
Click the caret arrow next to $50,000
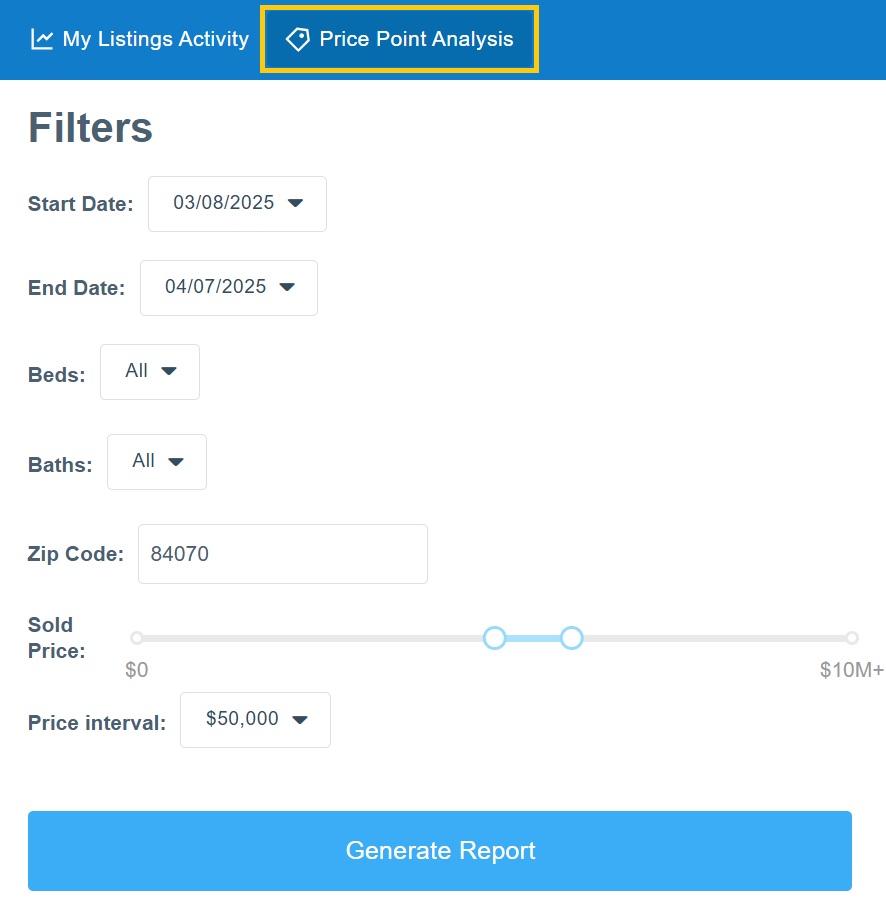coord(299,719)
